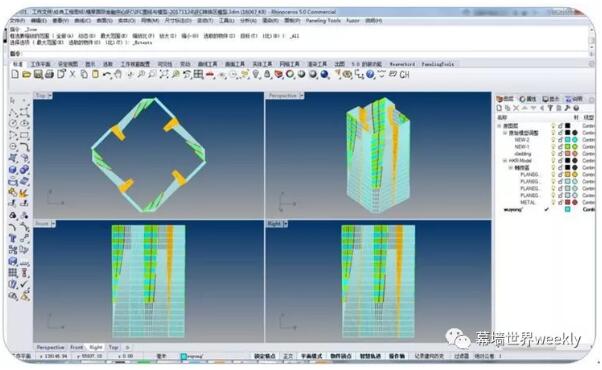Click the green color swatch of NEW-1 layer

pos(567,147)
